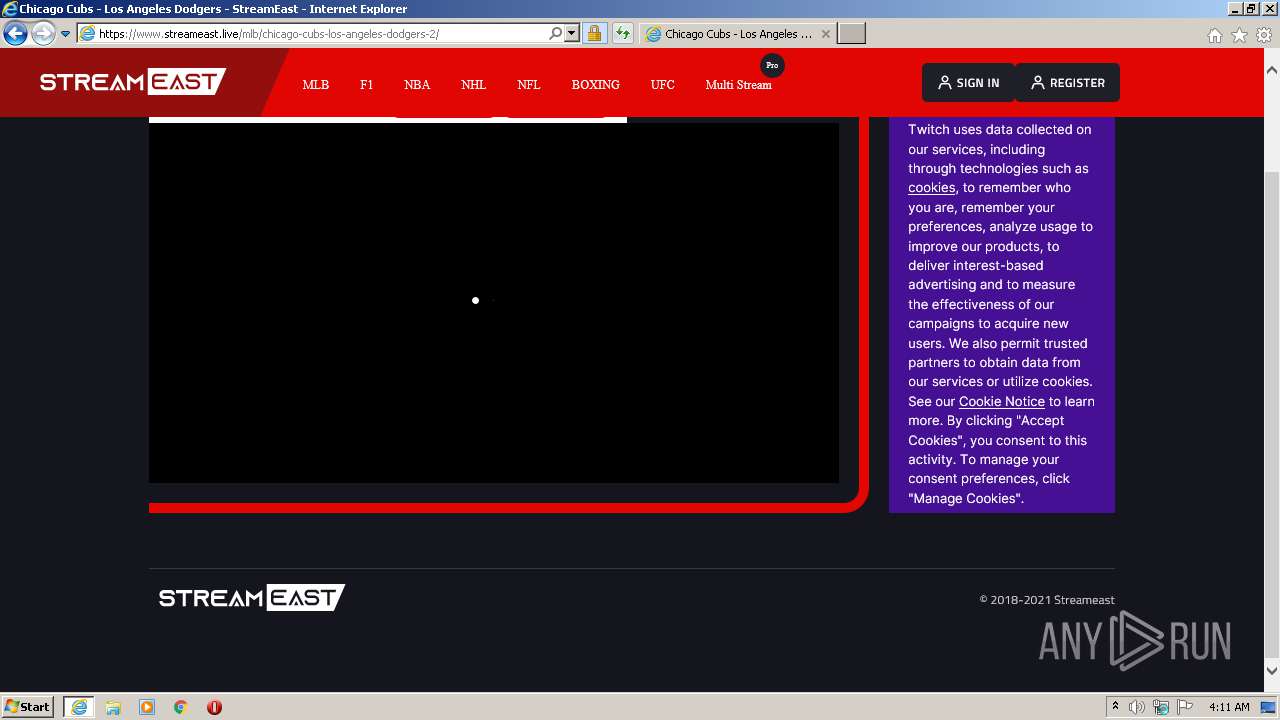This screenshot has width=1280, height=720.
Task: Open the Windows Start menu
Action: [x=28, y=707]
